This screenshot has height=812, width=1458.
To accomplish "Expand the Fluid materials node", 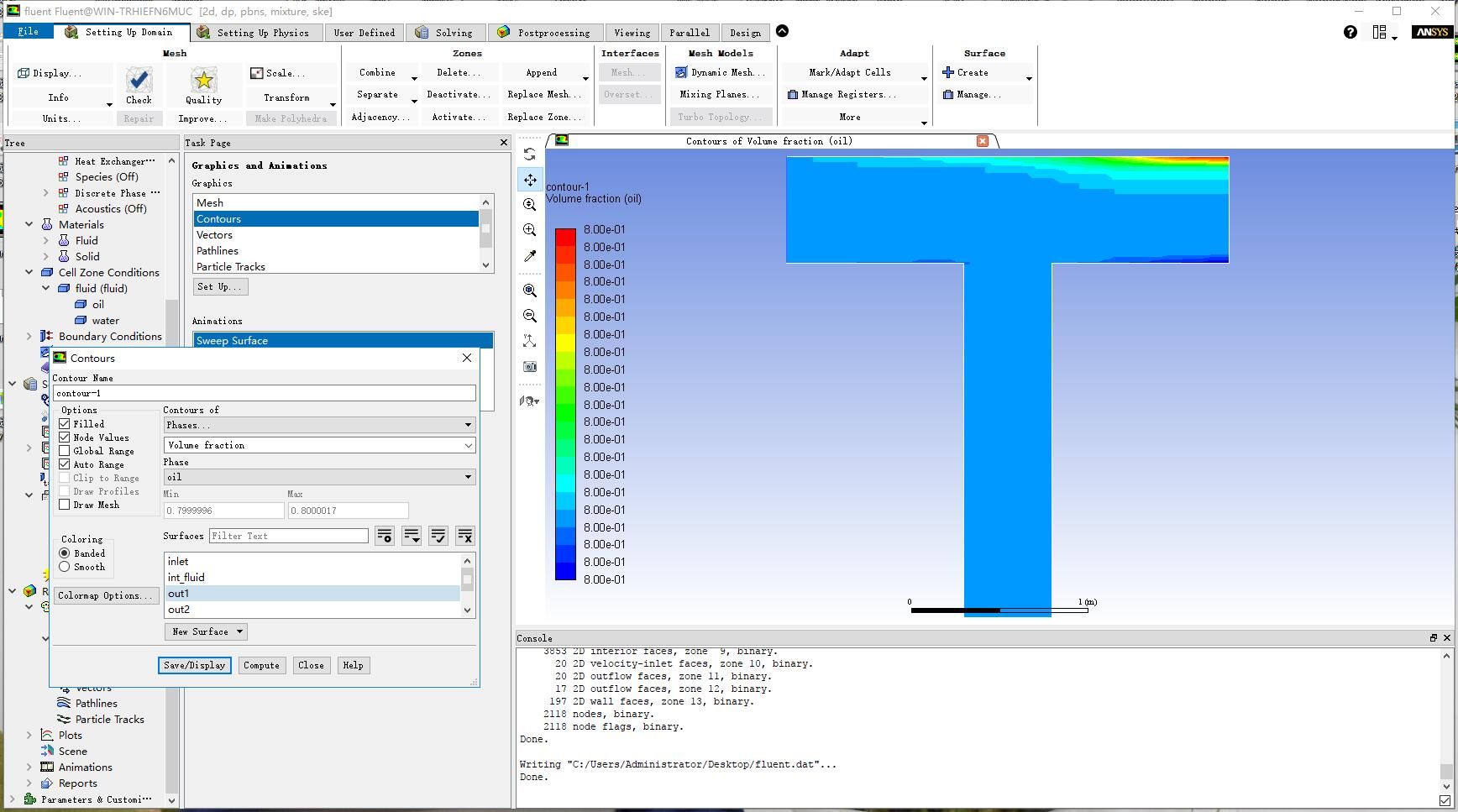I will 46,240.
